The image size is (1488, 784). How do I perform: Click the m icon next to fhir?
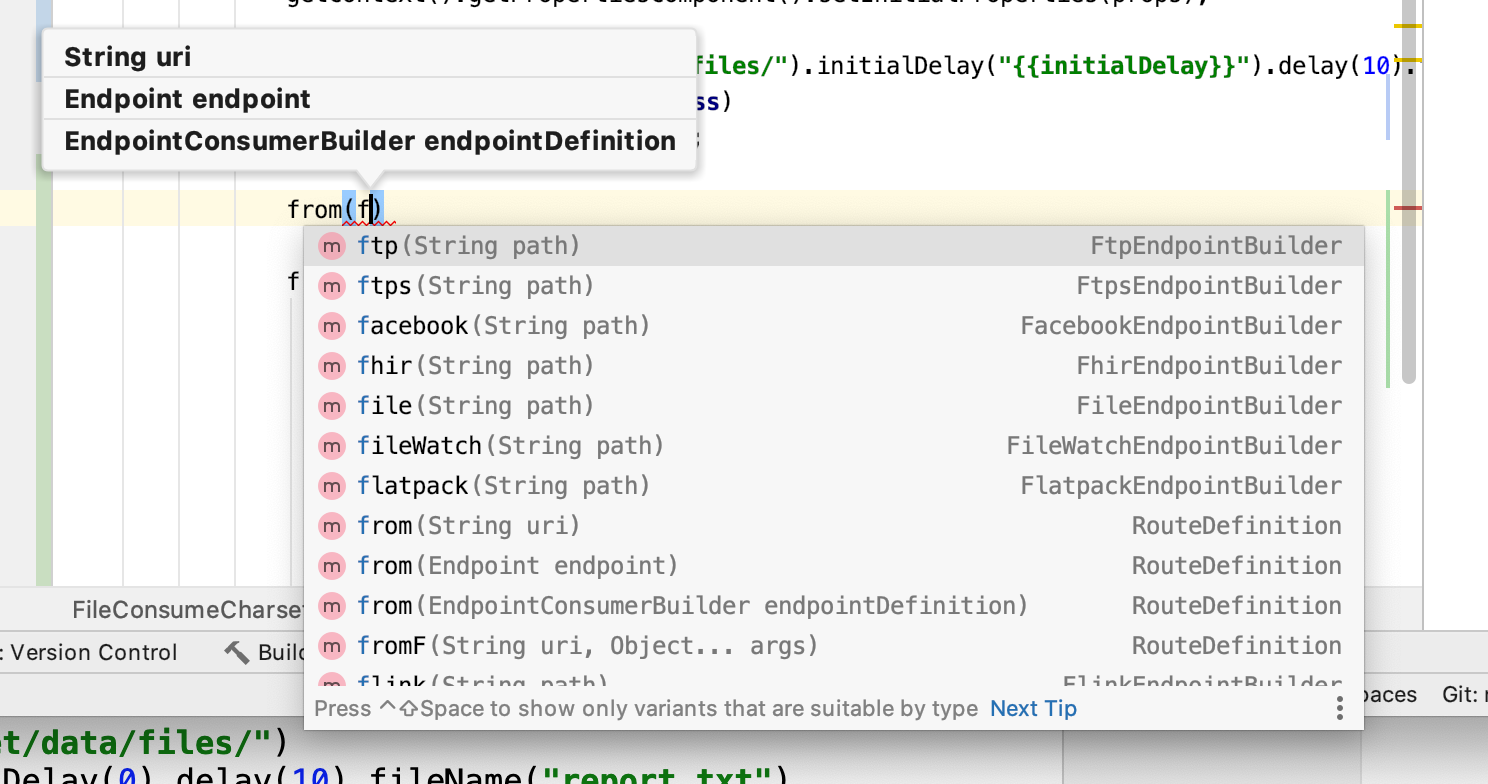(331, 366)
